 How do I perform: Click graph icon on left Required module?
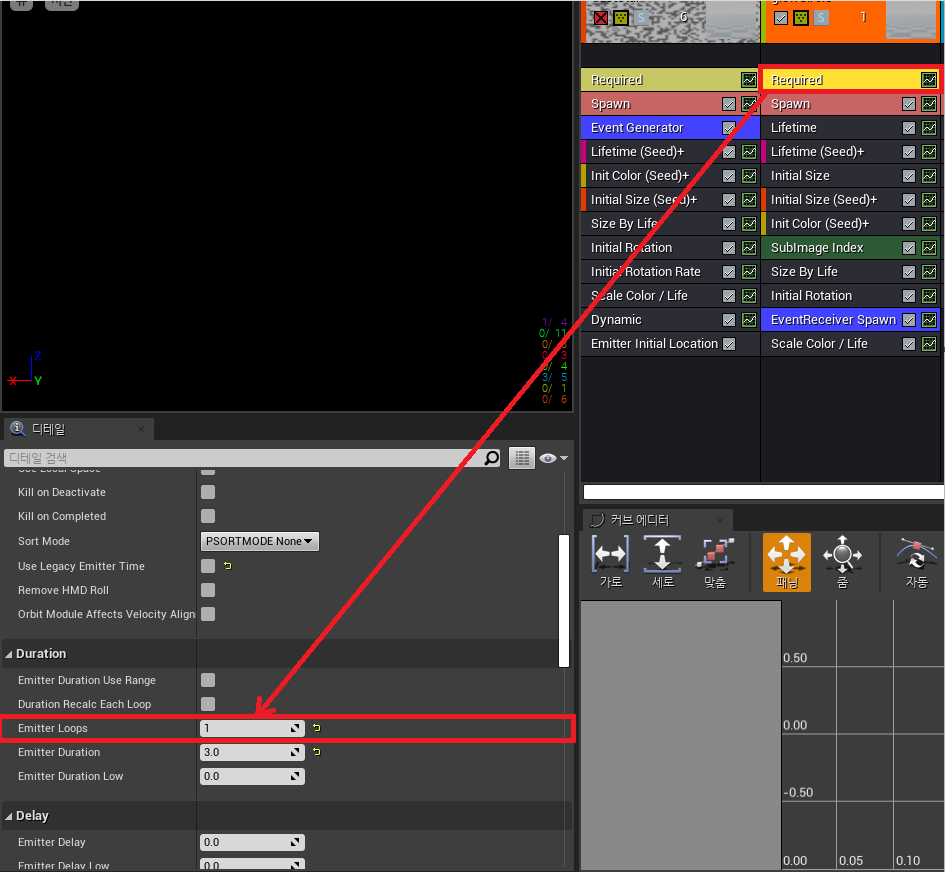tap(749, 80)
